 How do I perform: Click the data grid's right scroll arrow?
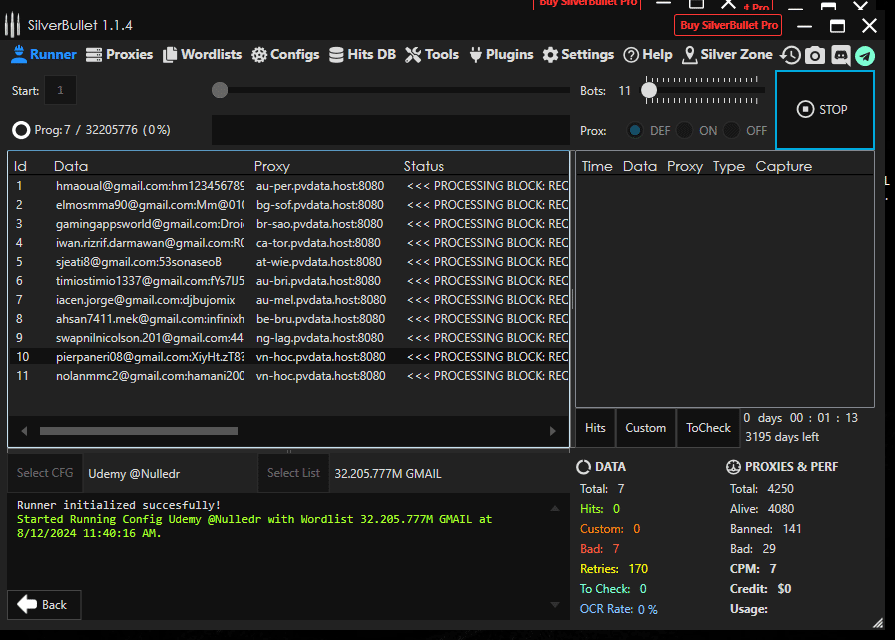click(x=553, y=431)
